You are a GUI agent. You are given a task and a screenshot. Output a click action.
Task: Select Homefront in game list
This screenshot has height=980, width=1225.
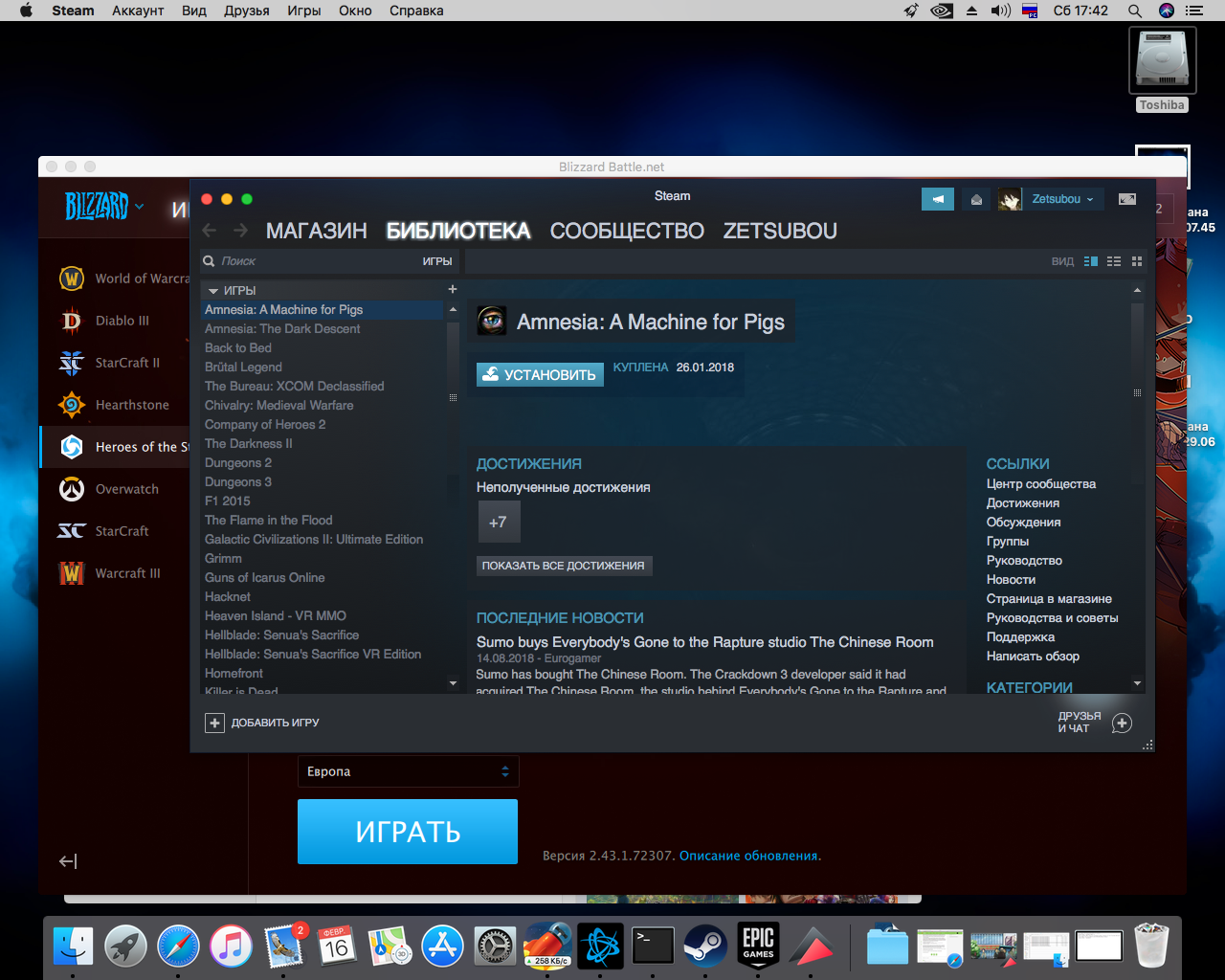234,674
